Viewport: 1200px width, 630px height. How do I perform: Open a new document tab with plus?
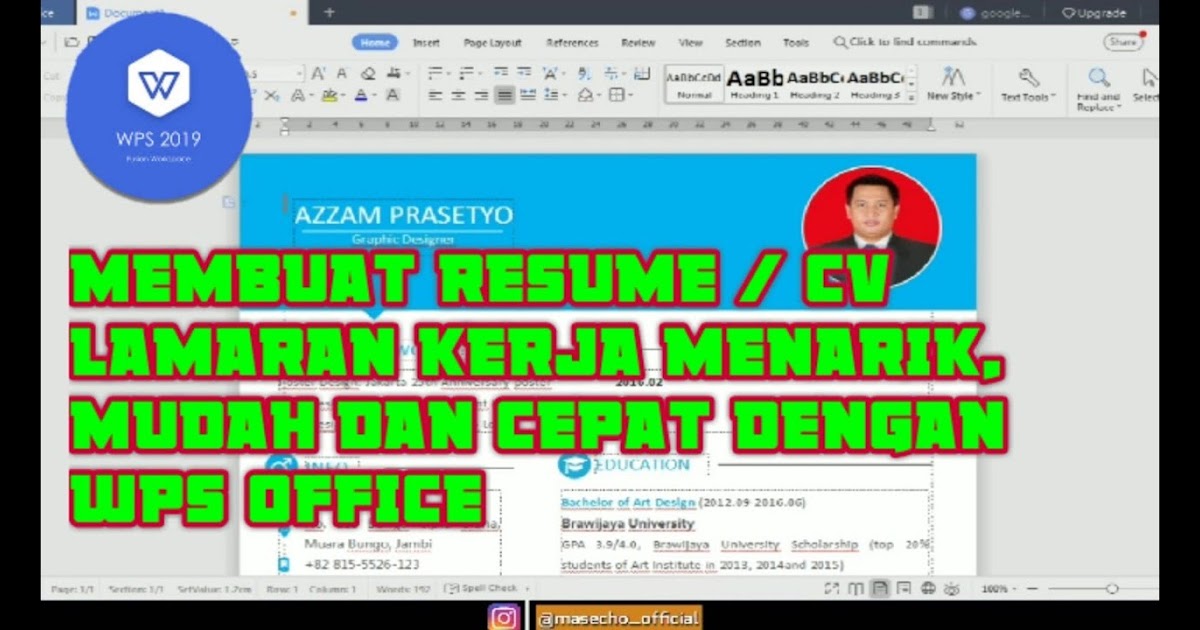[x=329, y=12]
